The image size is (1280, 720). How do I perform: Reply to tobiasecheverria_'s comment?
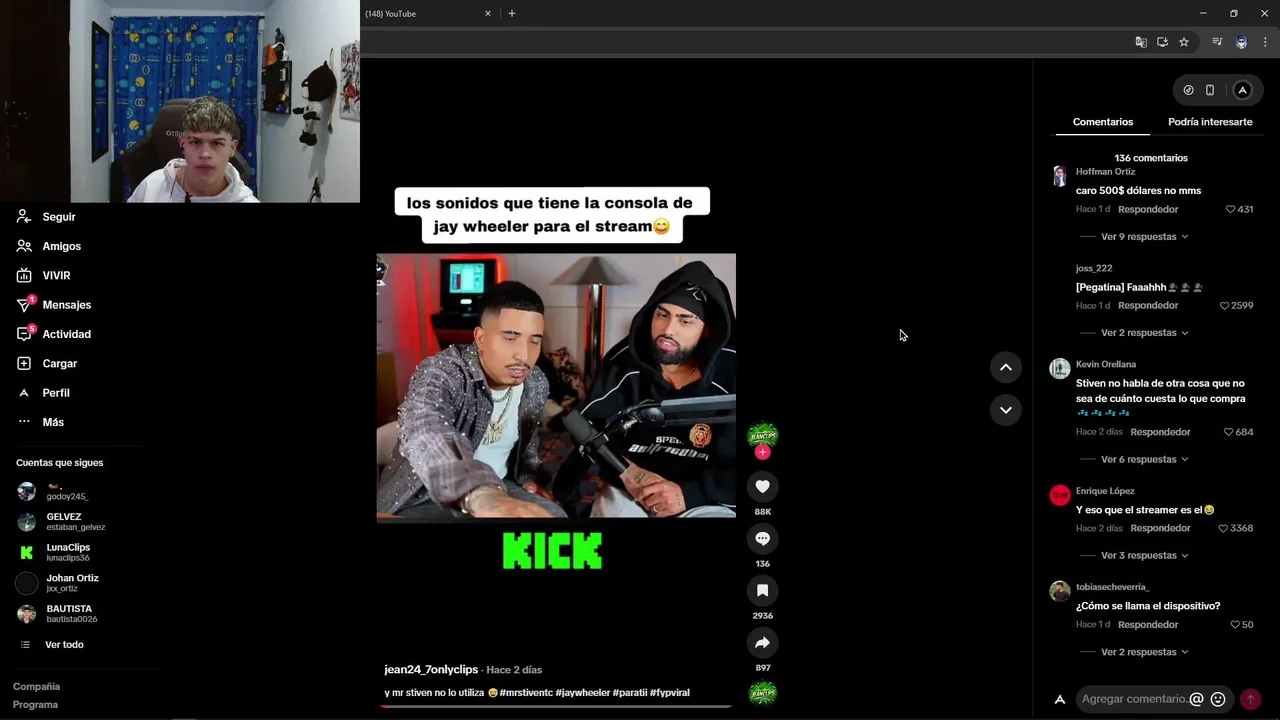(1148, 624)
